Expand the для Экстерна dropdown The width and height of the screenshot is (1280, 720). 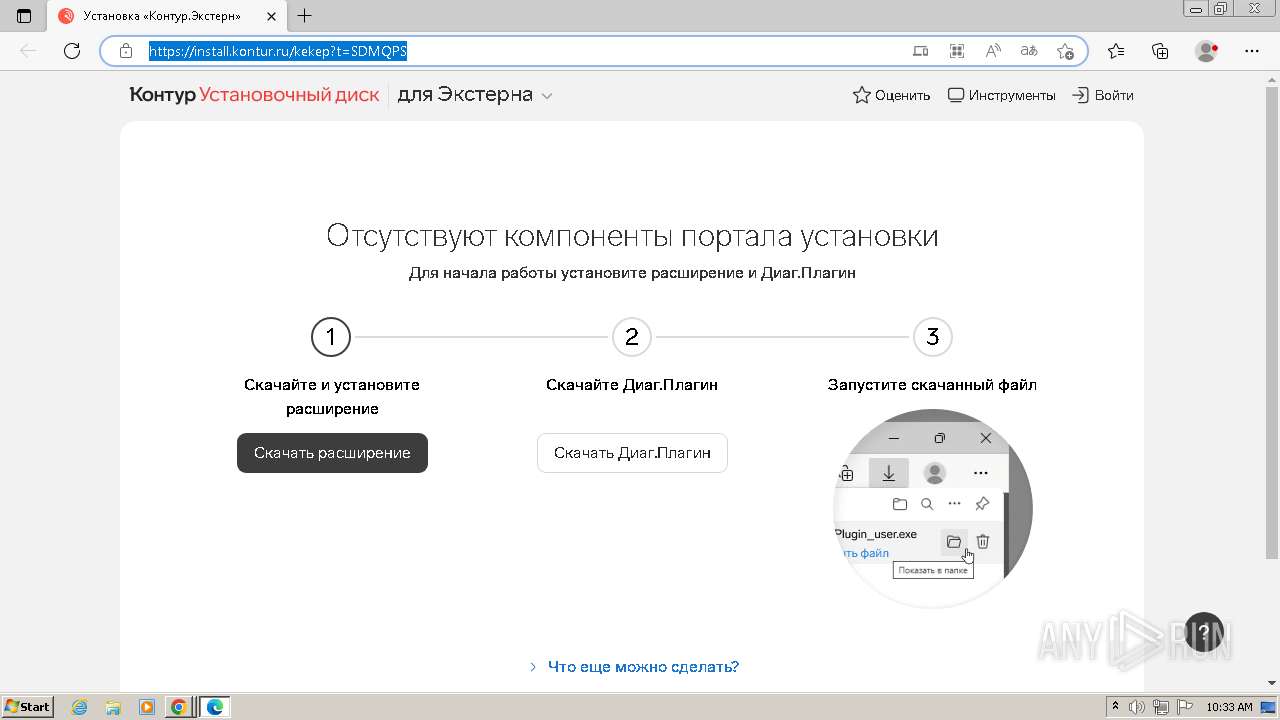pyautogui.click(x=475, y=95)
